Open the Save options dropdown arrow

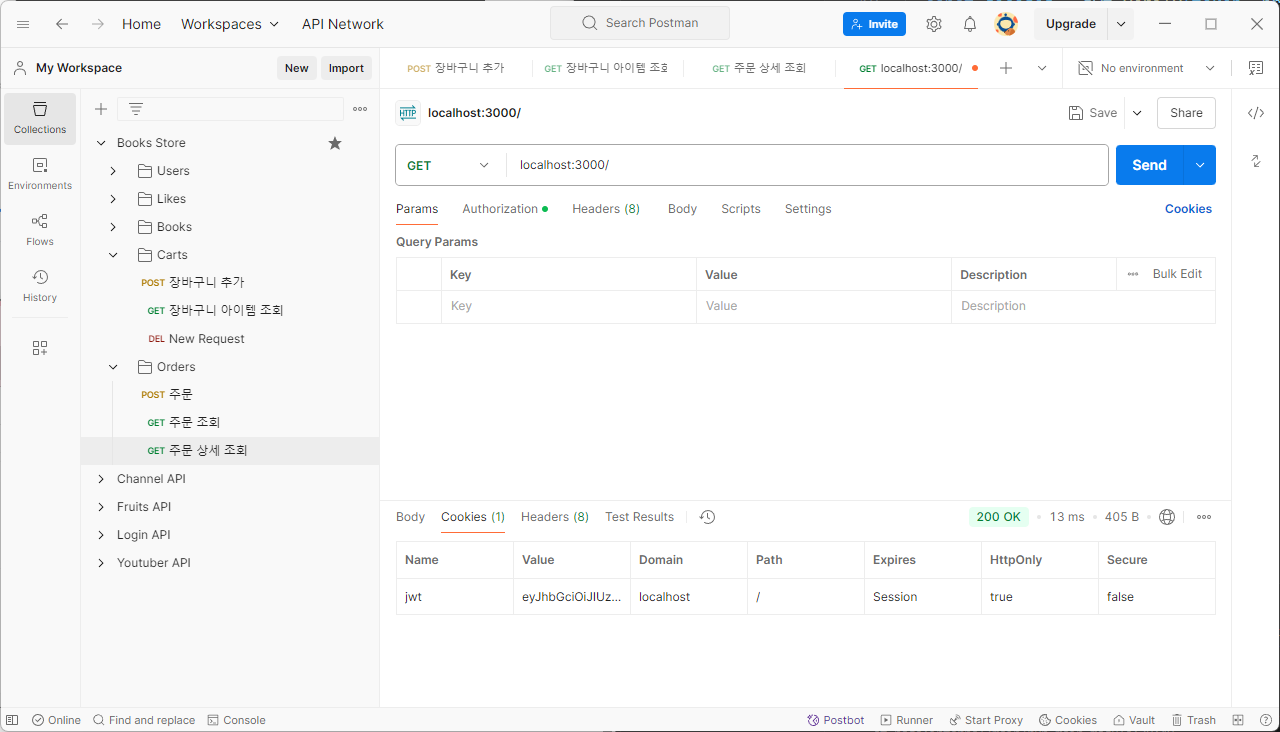click(x=1137, y=113)
